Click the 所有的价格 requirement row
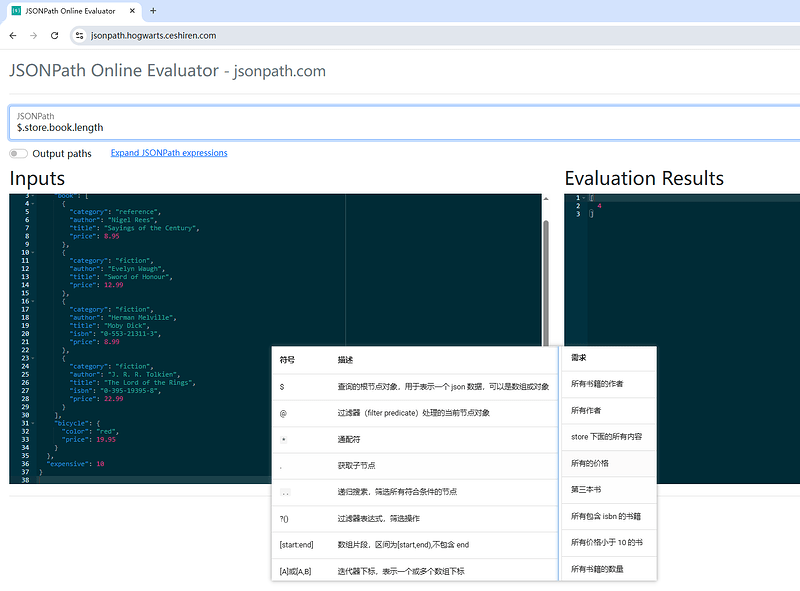 pyautogui.click(x=608, y=463)
